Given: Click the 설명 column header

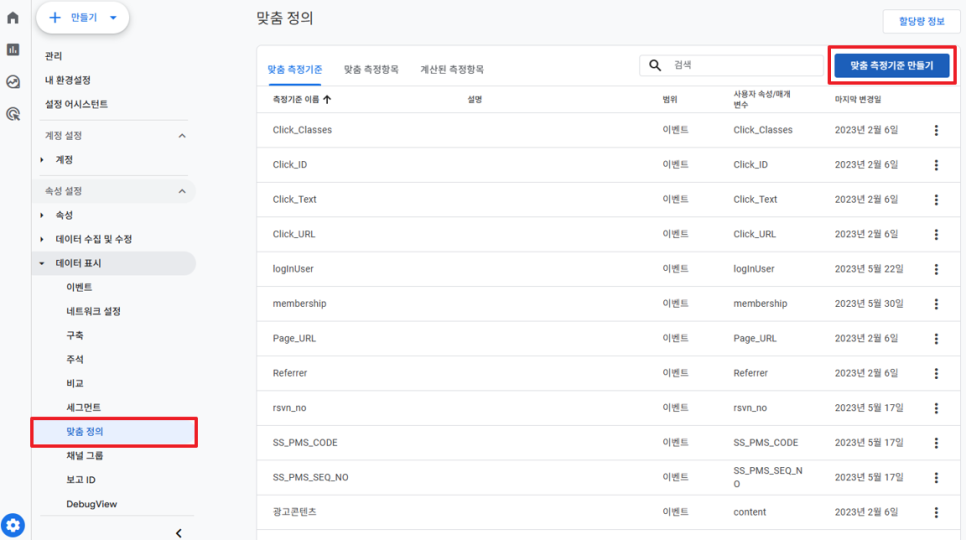Looking at the screenshot, I should coord(474,99).
